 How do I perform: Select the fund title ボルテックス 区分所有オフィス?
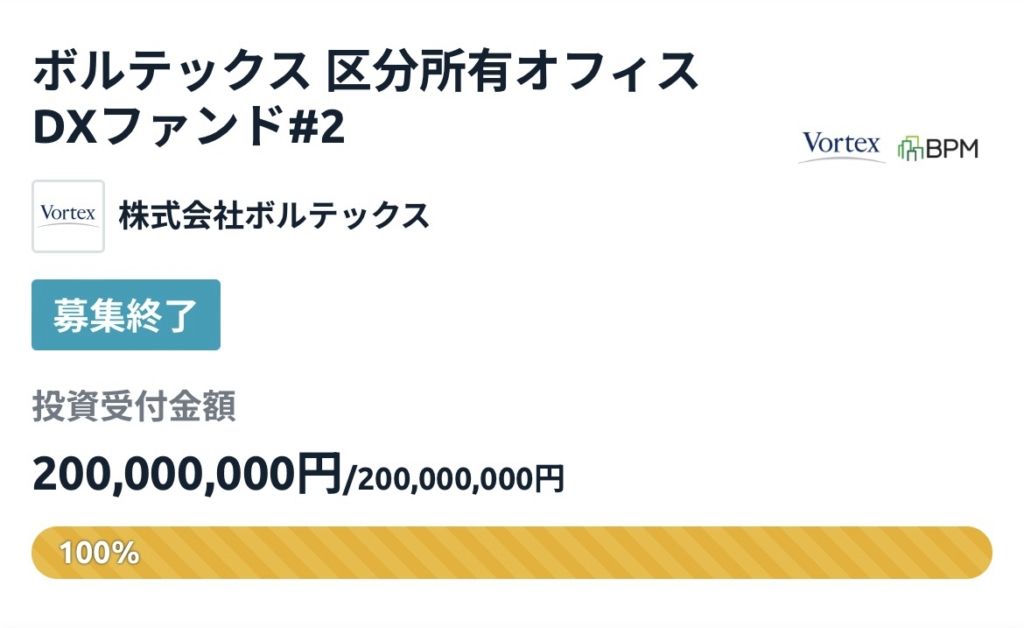click(366, 72)
